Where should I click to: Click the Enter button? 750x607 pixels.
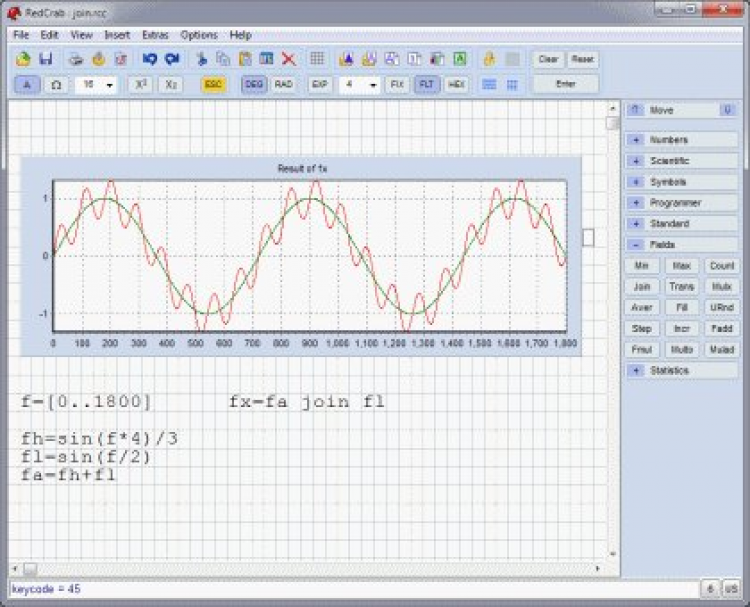(565, 84)
